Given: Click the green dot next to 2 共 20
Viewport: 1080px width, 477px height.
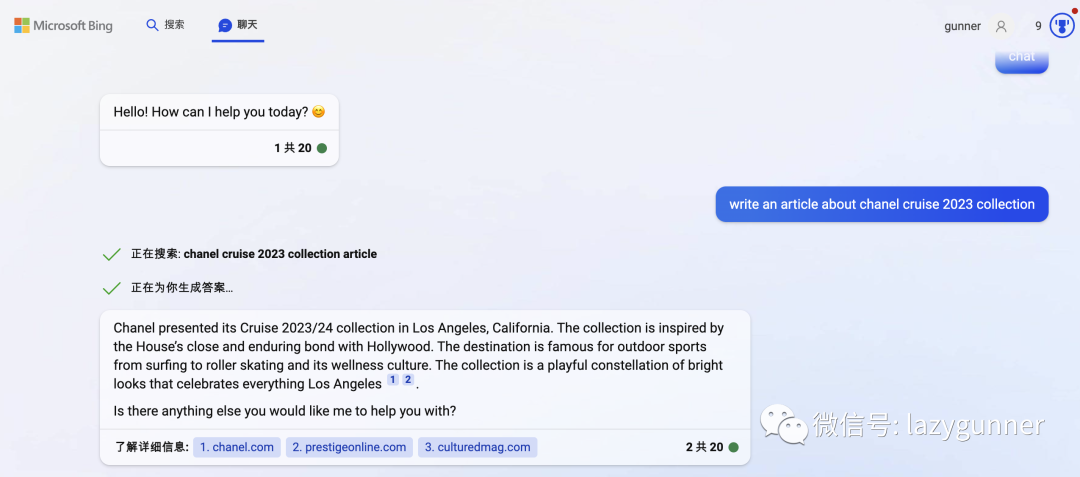Looking at the screenshot, I should pos(734,448).
